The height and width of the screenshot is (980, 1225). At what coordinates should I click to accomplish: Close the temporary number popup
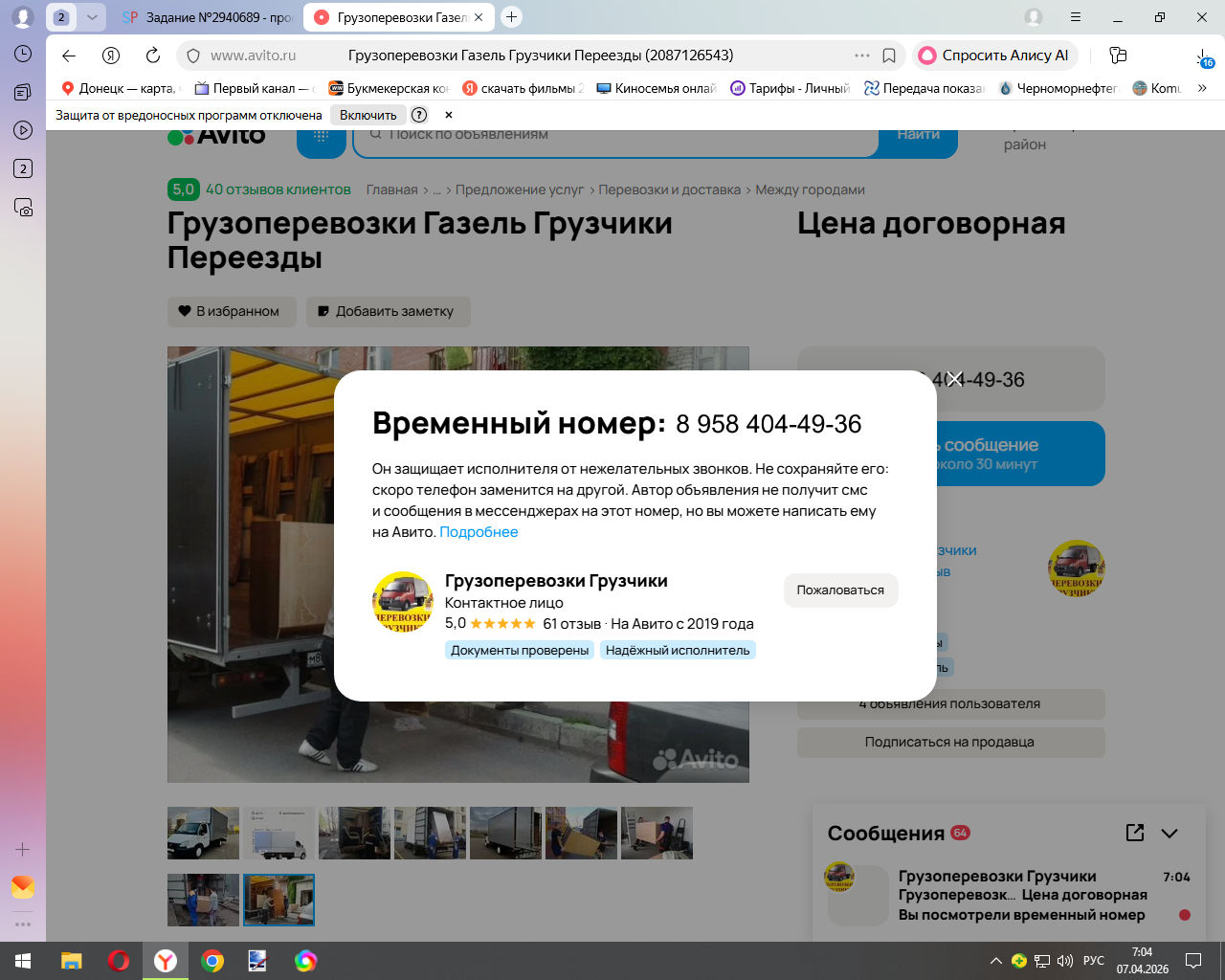click(954, 379)
